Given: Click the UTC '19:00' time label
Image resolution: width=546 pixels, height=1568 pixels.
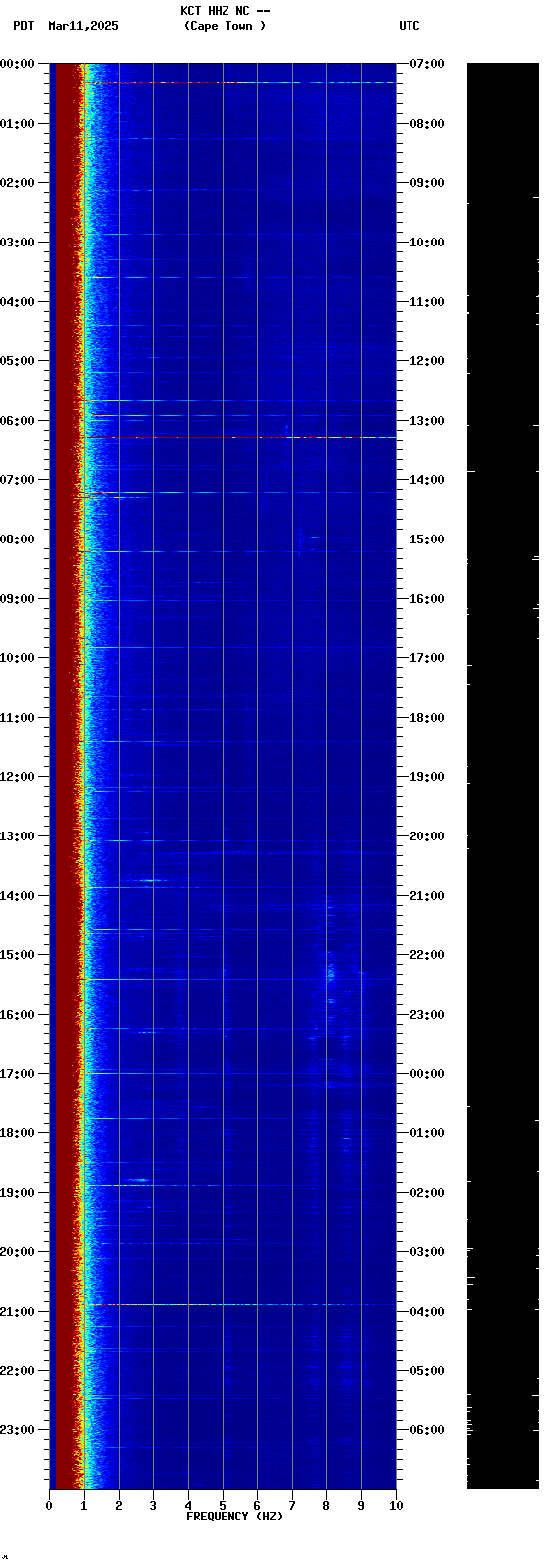Looking at the screenshot, I should tap(427, 777).
